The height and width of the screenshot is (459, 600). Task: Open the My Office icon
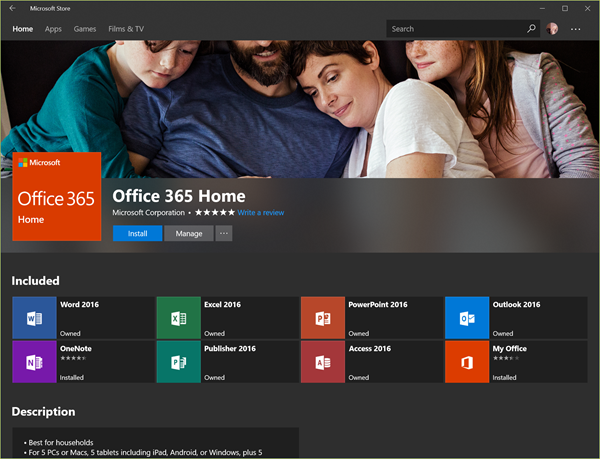coord(466,362)
